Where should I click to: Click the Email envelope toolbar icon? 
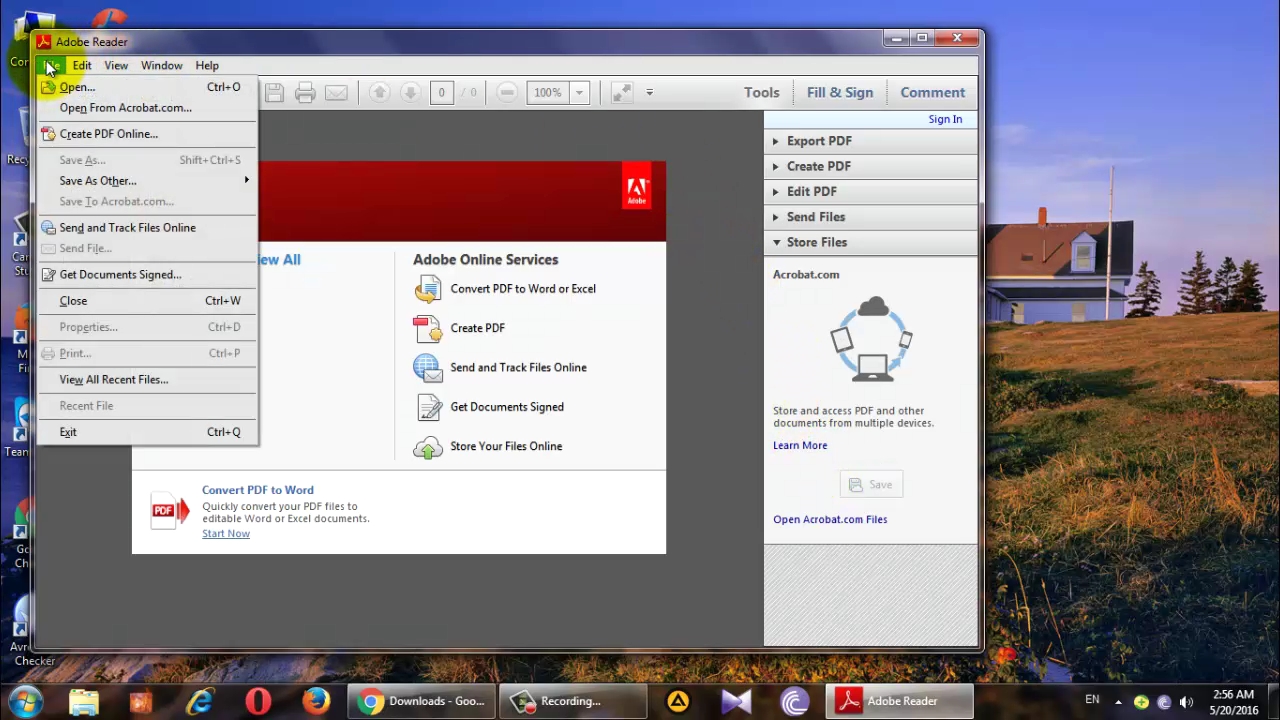click(x=336, y=93)
